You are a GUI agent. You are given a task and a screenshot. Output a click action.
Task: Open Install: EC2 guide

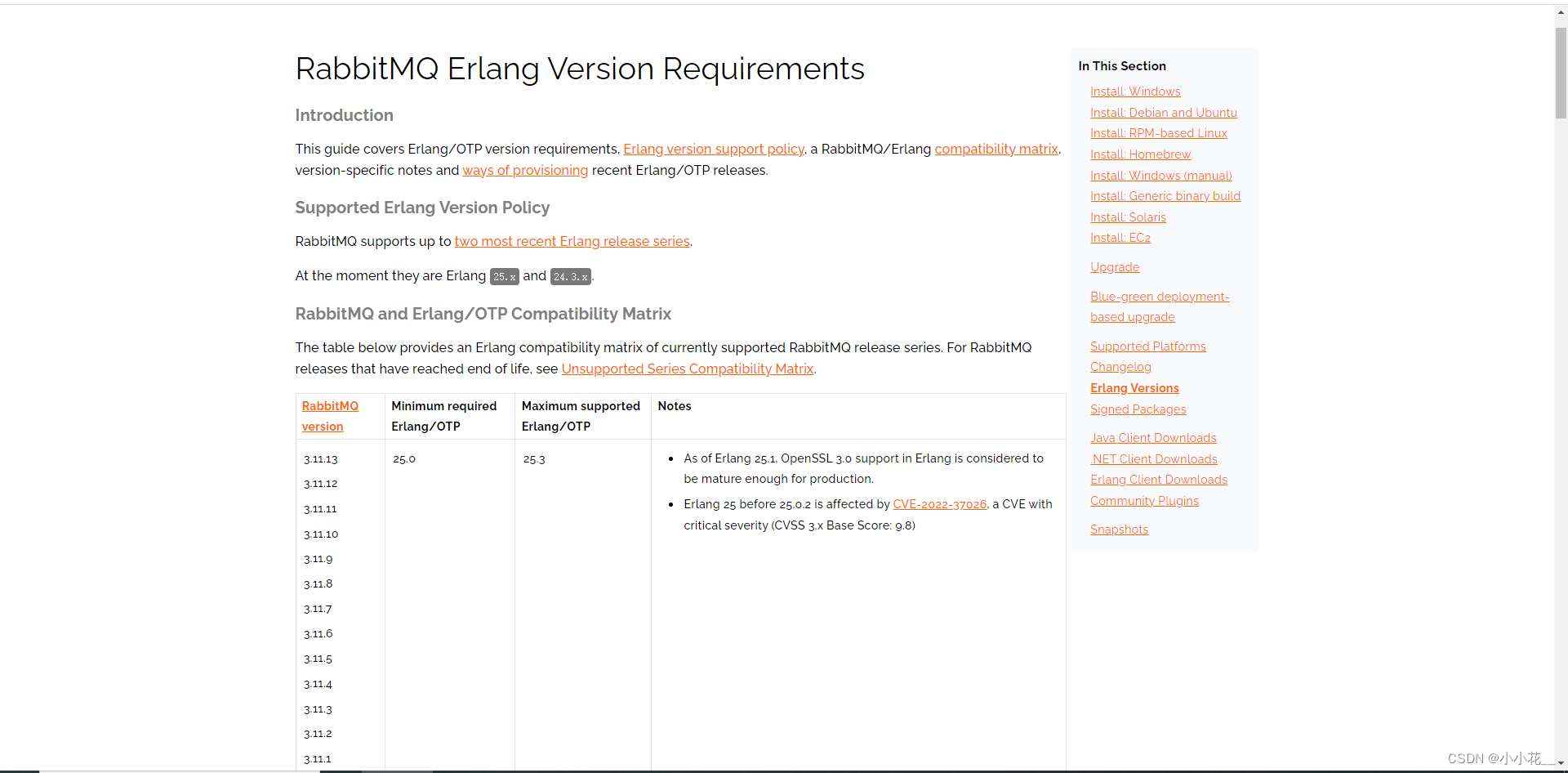(1120, 238)
